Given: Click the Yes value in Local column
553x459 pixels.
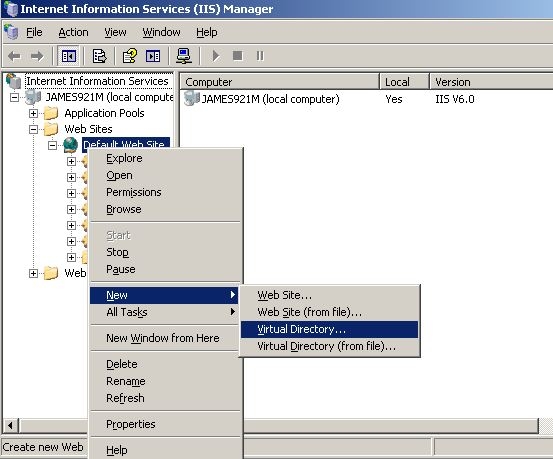Looking at the screenshot, I should point(394,99).
